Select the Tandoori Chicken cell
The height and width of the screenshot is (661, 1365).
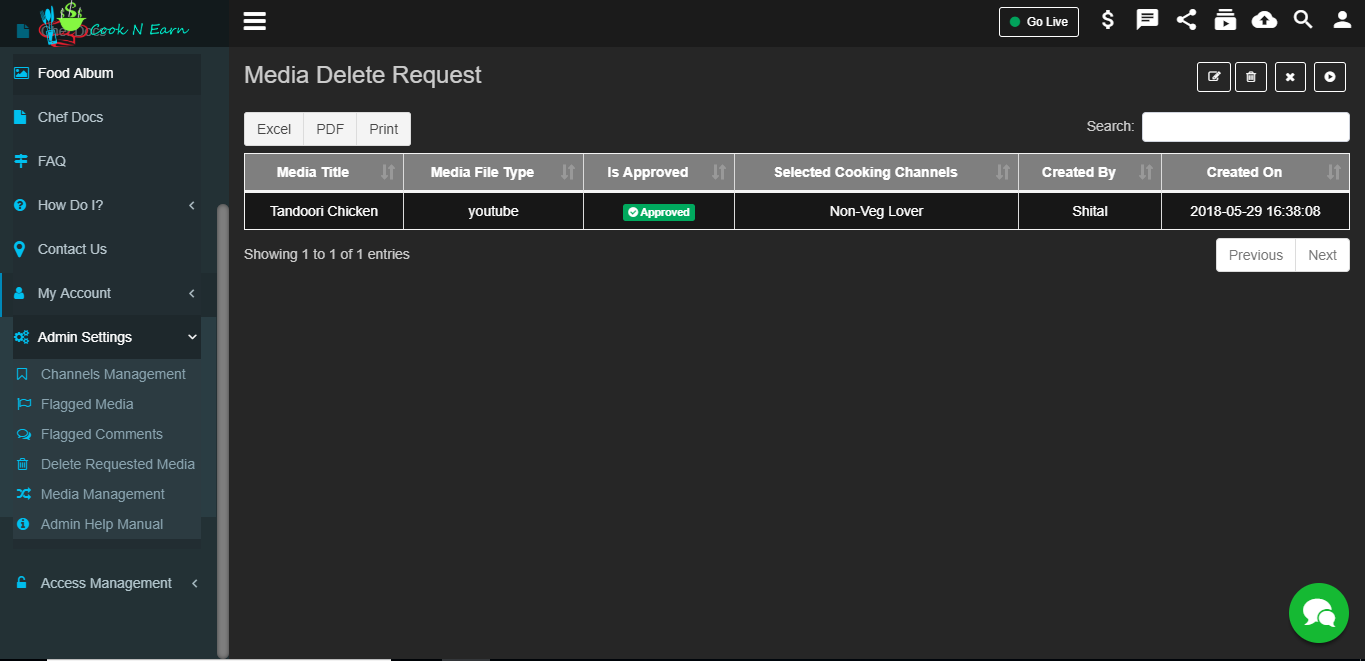[x=324, y=211]
